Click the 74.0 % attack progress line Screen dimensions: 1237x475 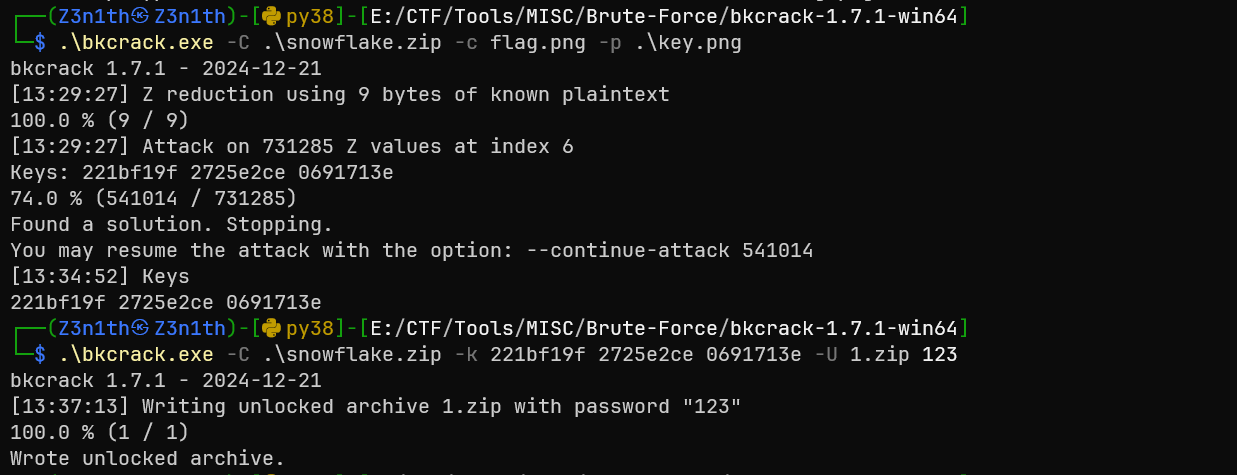[x=153, y=198]
